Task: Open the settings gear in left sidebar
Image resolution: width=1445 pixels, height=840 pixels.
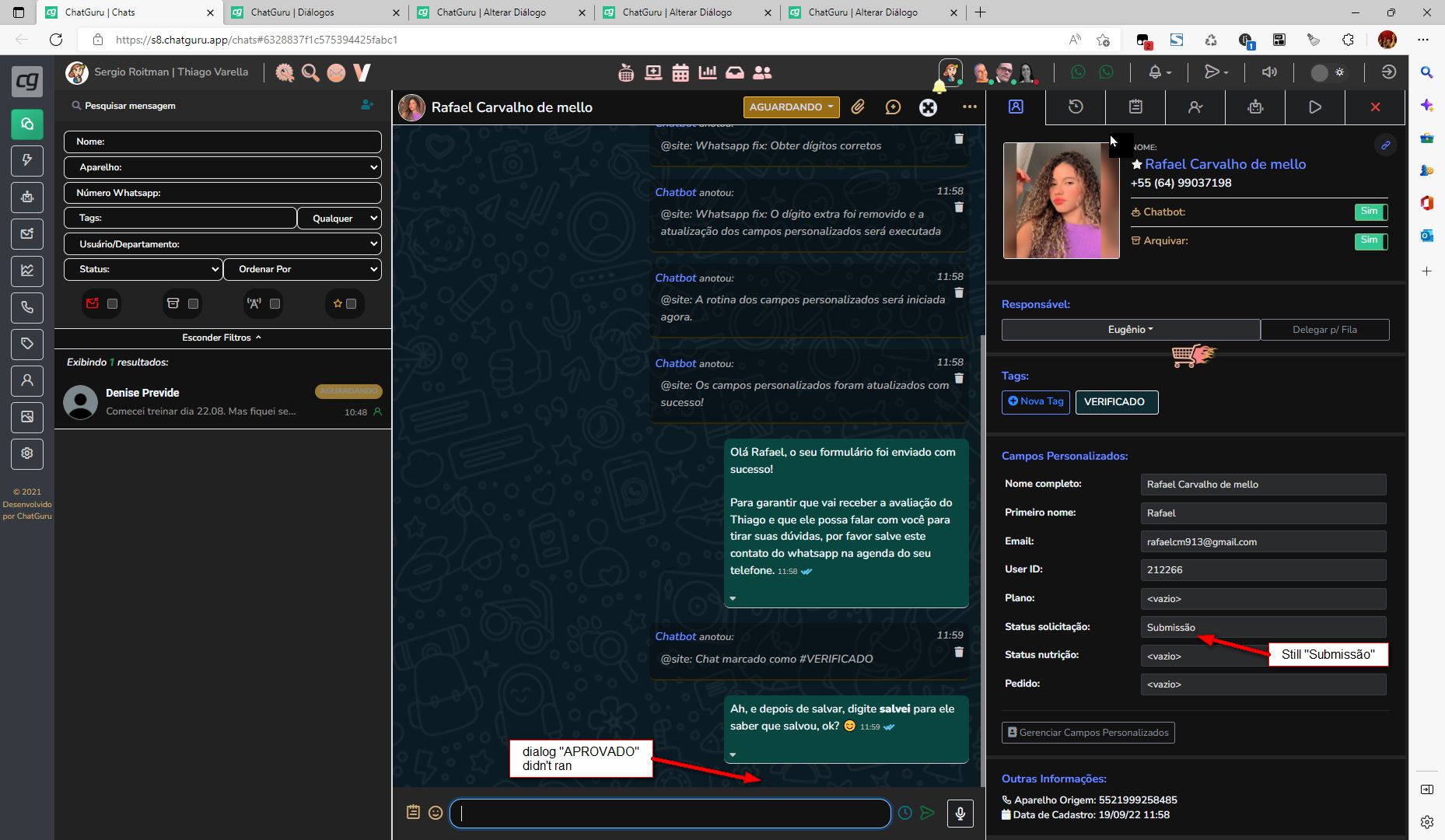Action: [27, 453]
